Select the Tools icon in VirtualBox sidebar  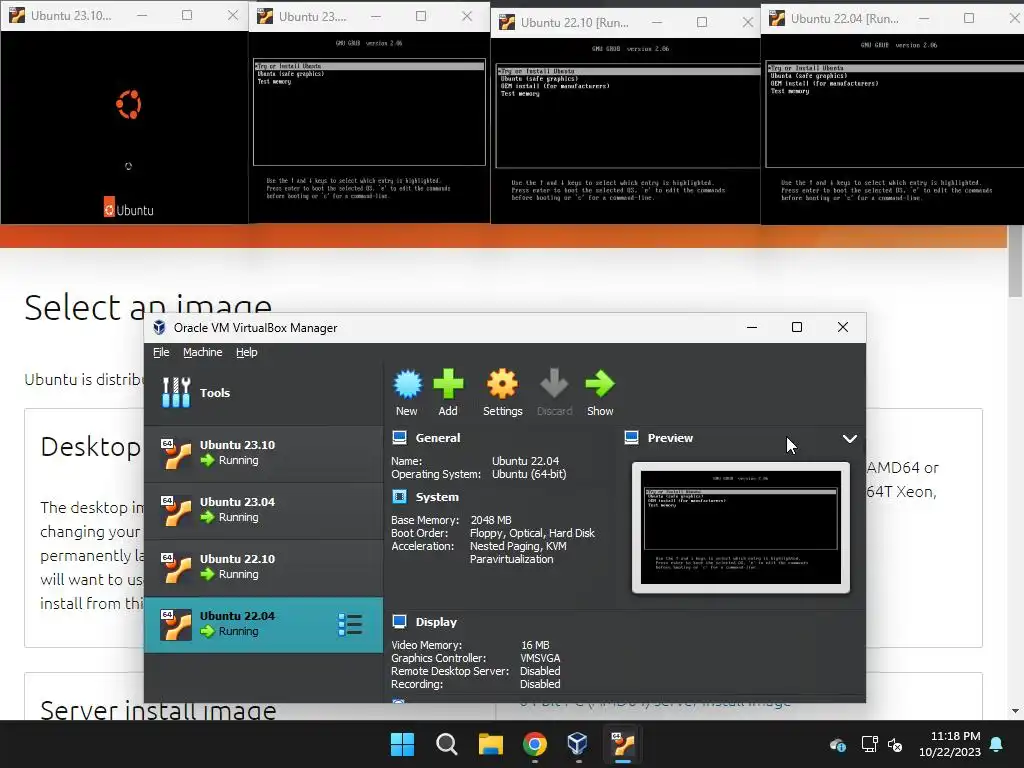click(x=176, y=392)
